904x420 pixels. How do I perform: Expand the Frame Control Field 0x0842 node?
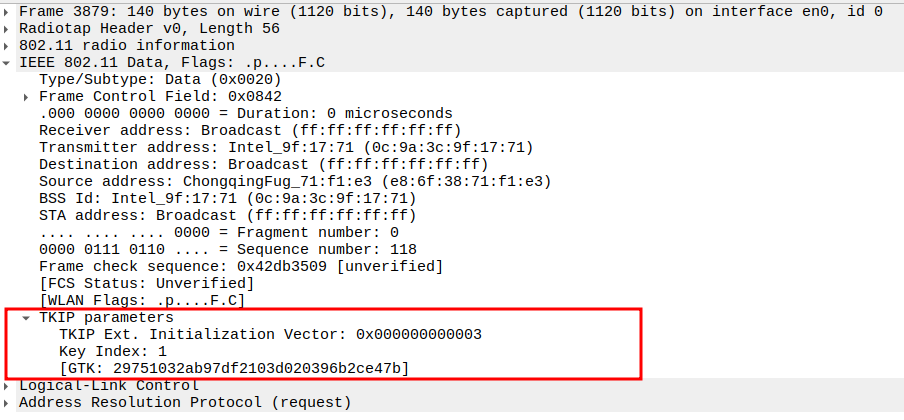click(27, 96)
